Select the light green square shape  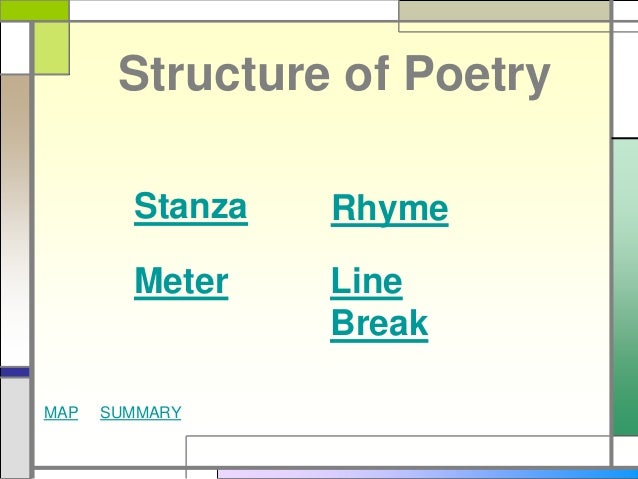[52, 48]
